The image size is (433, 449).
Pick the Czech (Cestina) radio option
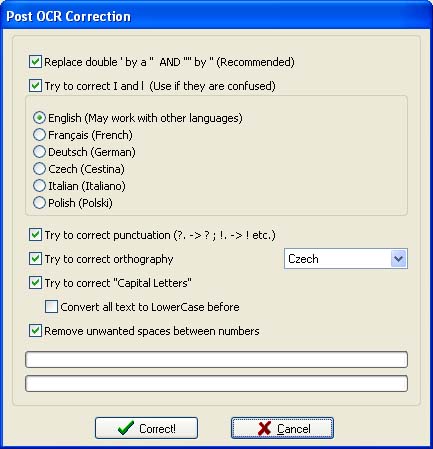pos(39,169)
